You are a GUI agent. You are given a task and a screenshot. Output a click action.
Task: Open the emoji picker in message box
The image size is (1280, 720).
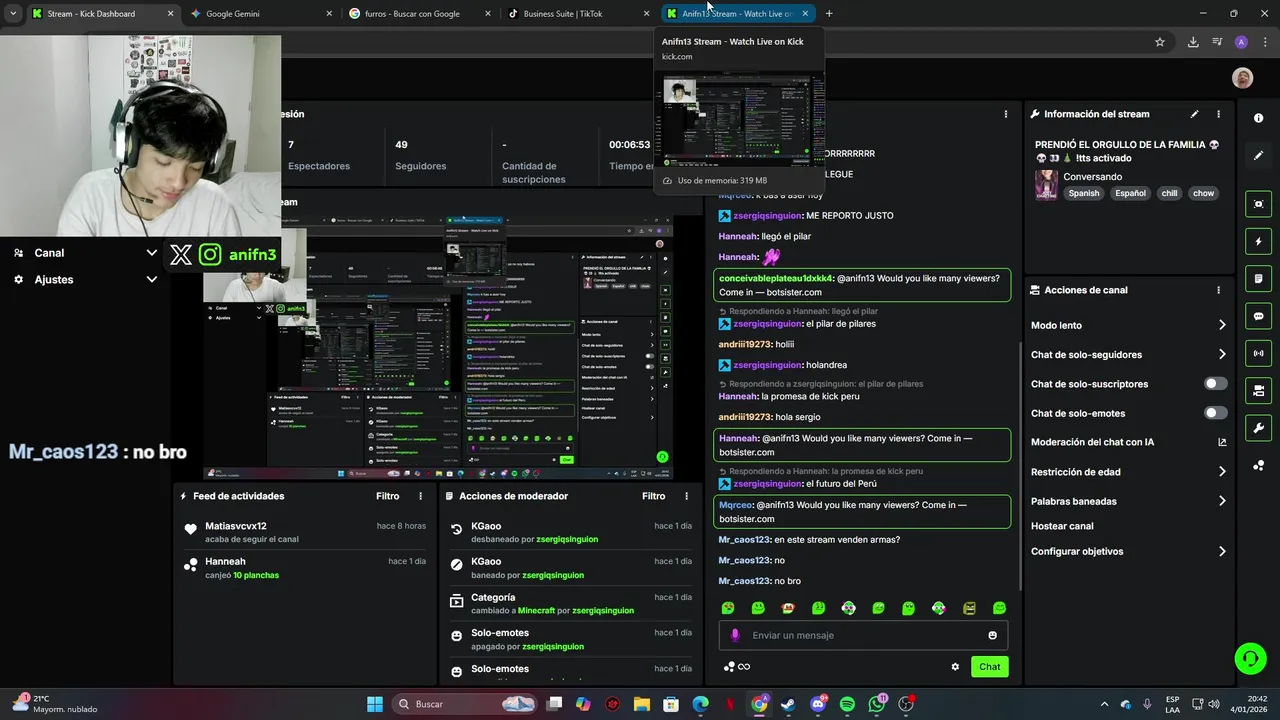992,635
